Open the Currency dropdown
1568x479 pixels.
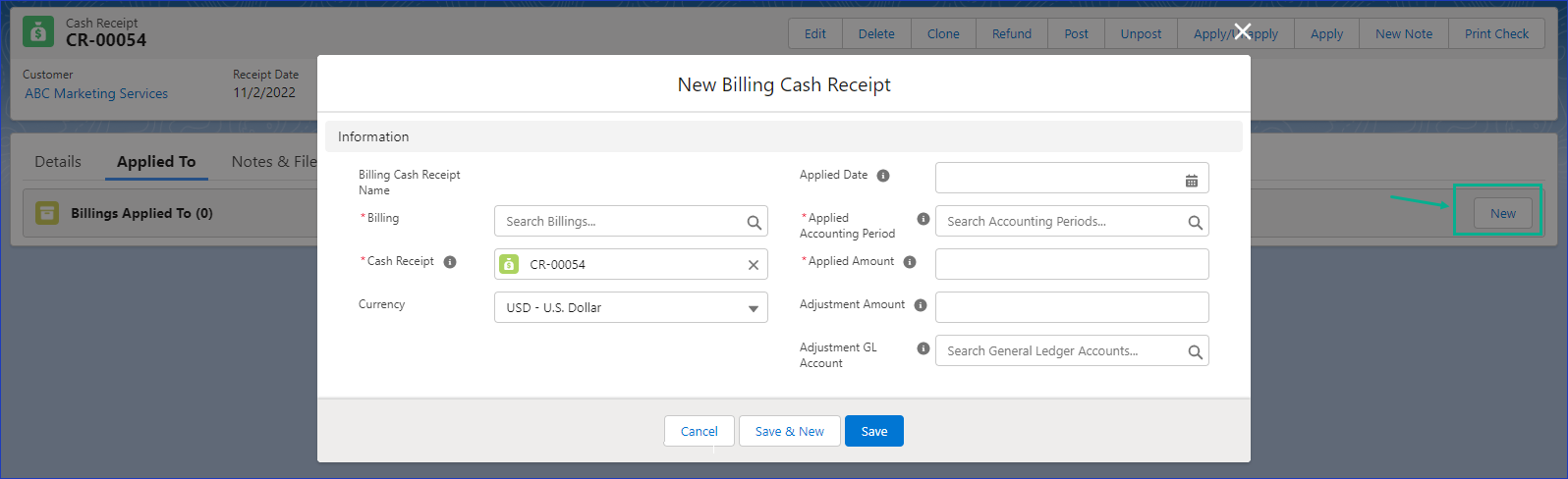(x=631, y=308)
